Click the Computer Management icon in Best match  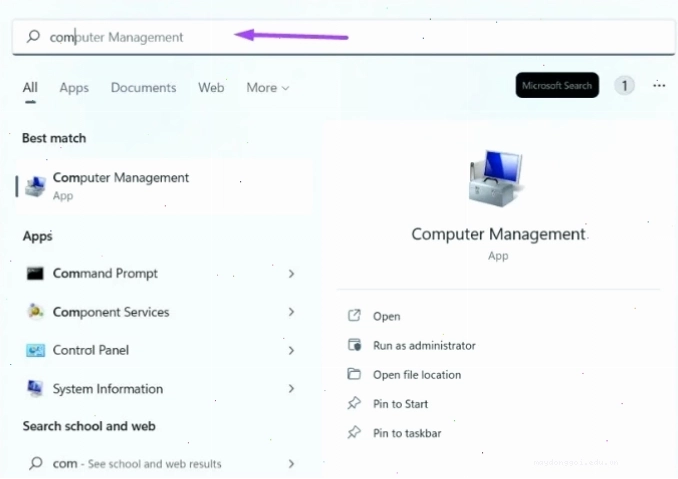(x=35, y=186)
